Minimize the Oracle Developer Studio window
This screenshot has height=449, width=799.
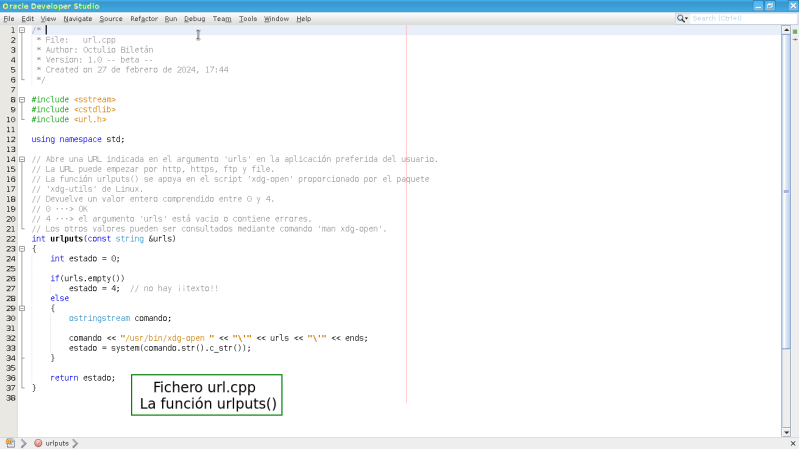758,6
